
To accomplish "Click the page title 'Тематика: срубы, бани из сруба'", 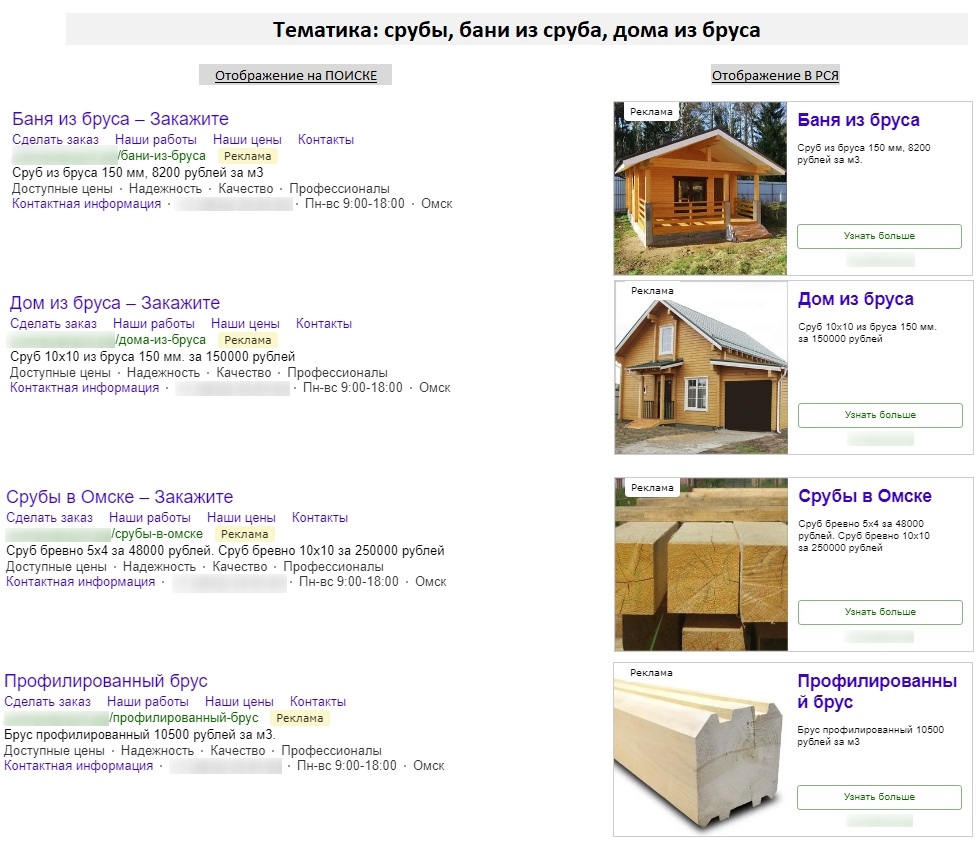I will tap(517, 30).
